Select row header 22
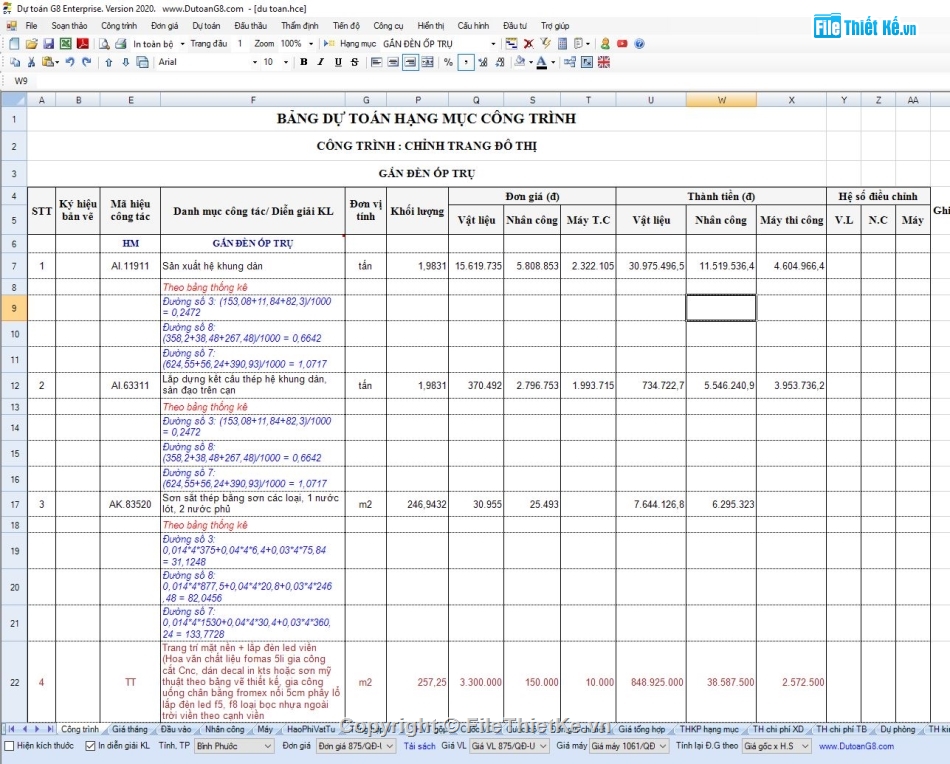The width and height of the screenshot is (950, 764). point(15,682)
